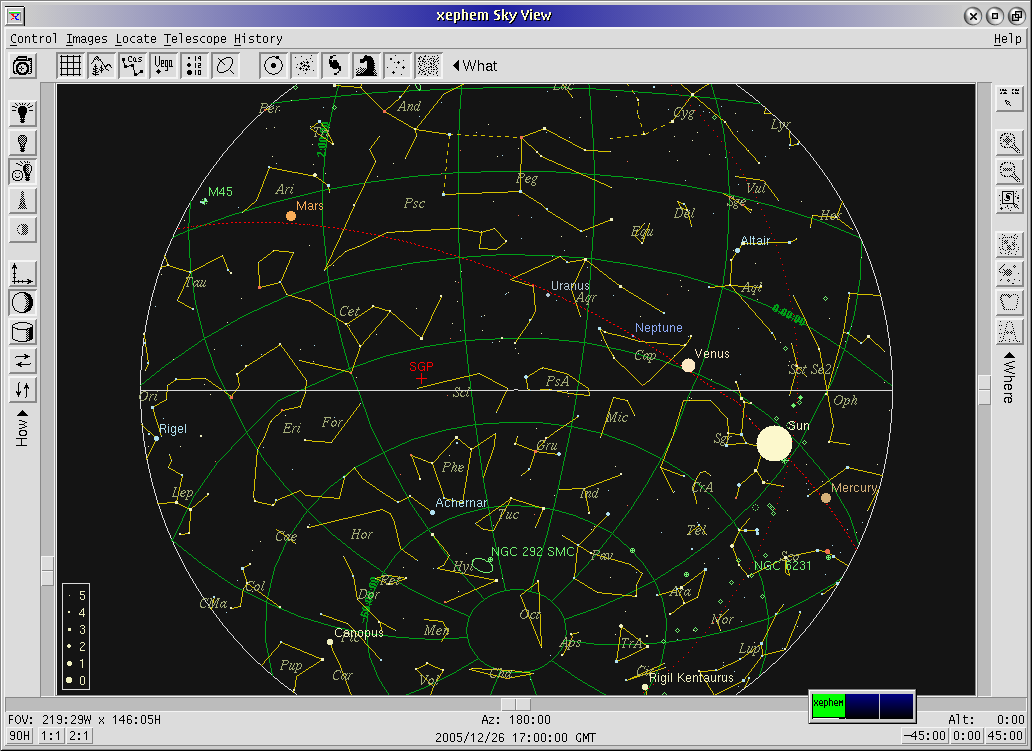The image size is (1032, 751).
Task: Toggle constellation figures (Cas) button
Action: (132, 66)
